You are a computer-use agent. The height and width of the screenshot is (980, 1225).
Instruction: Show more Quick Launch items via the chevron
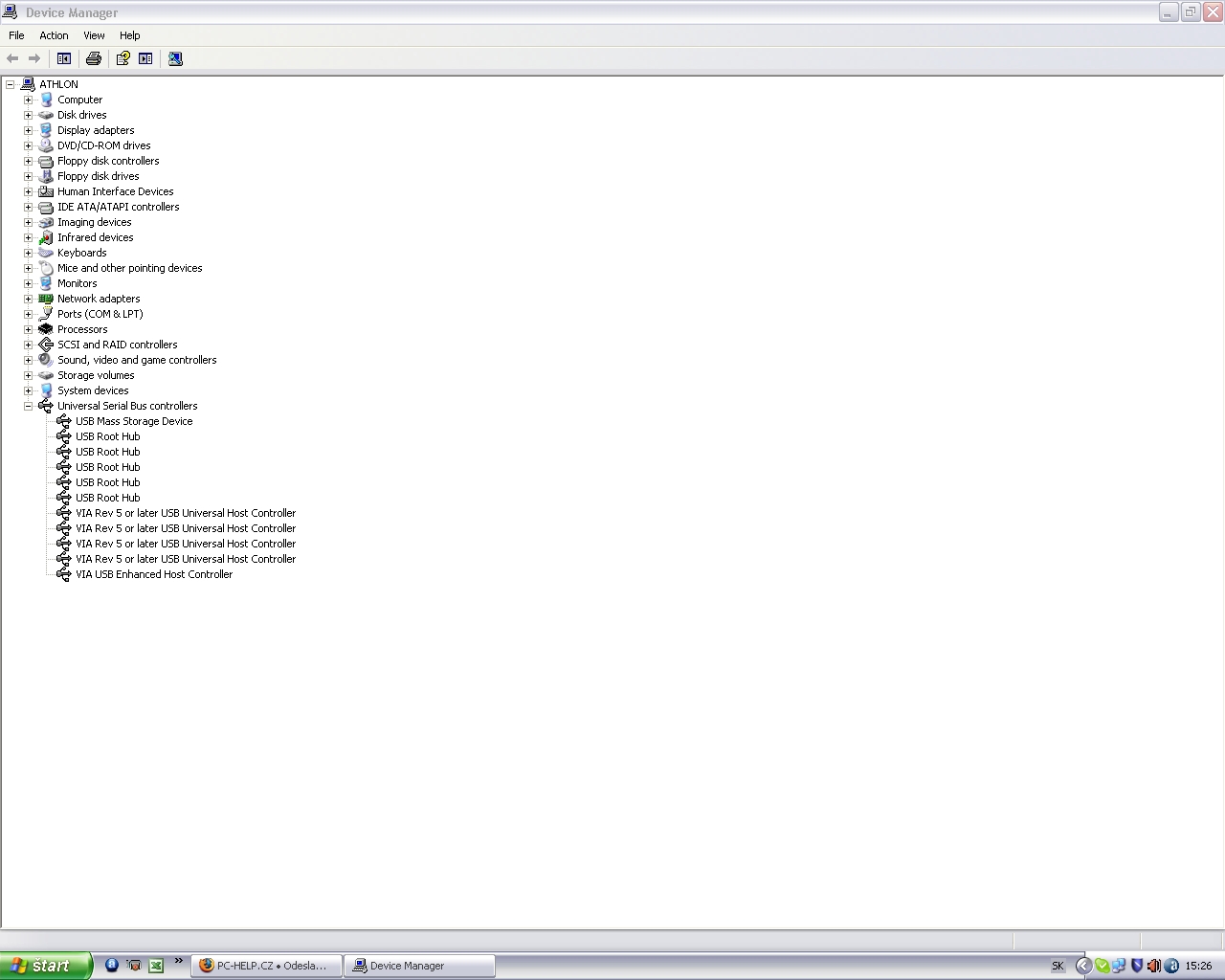pos(178,962)
